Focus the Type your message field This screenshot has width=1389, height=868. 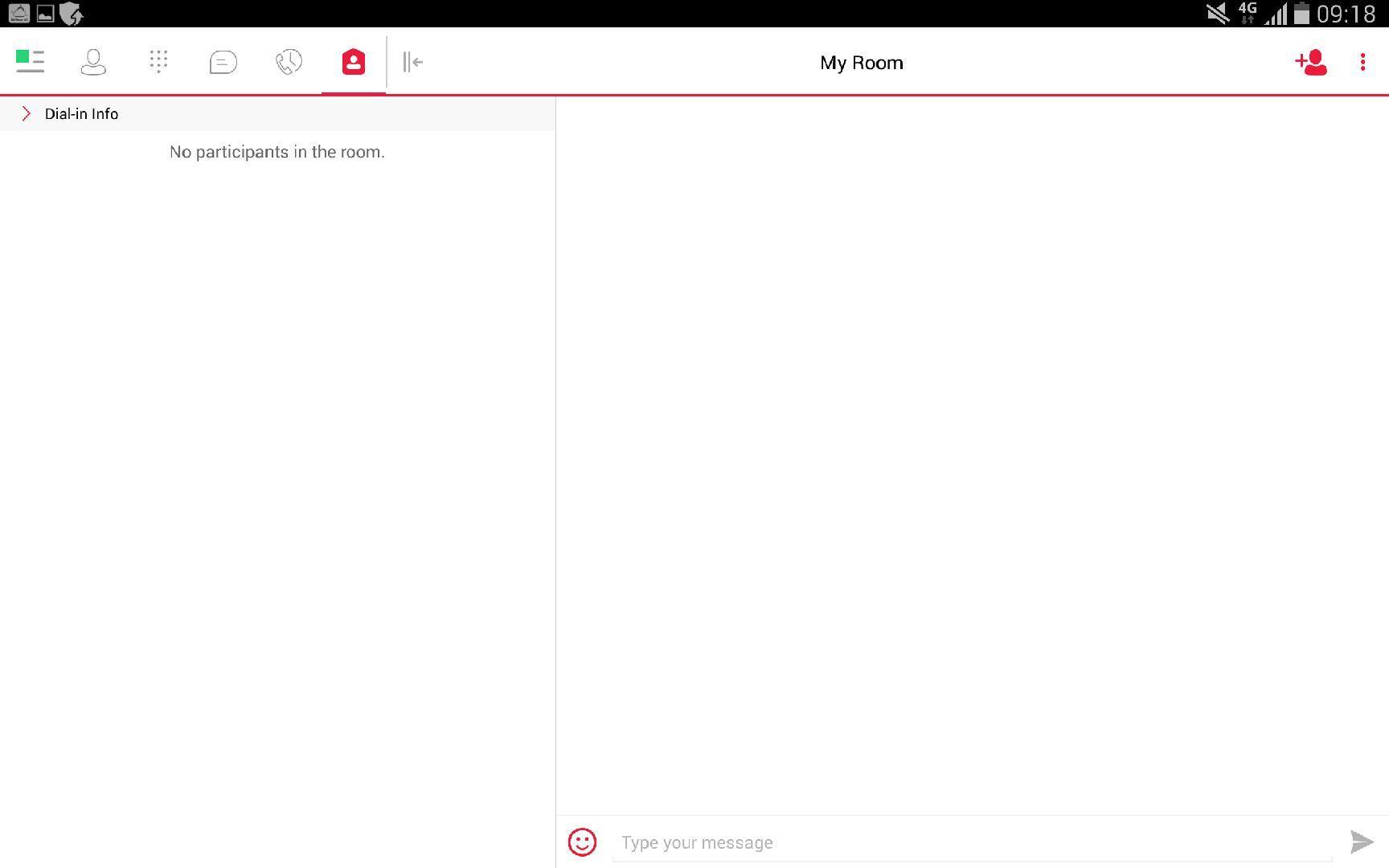click(x=972, y=842)
